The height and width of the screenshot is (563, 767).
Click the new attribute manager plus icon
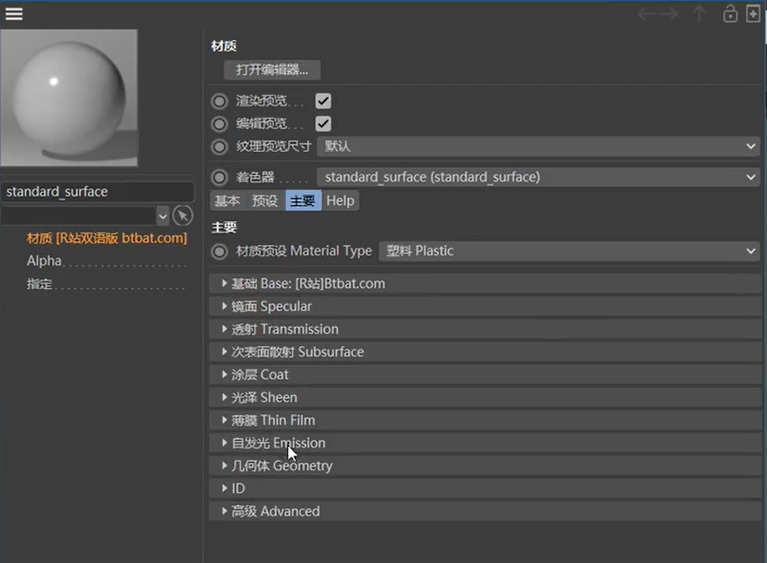tap(753, 14)
